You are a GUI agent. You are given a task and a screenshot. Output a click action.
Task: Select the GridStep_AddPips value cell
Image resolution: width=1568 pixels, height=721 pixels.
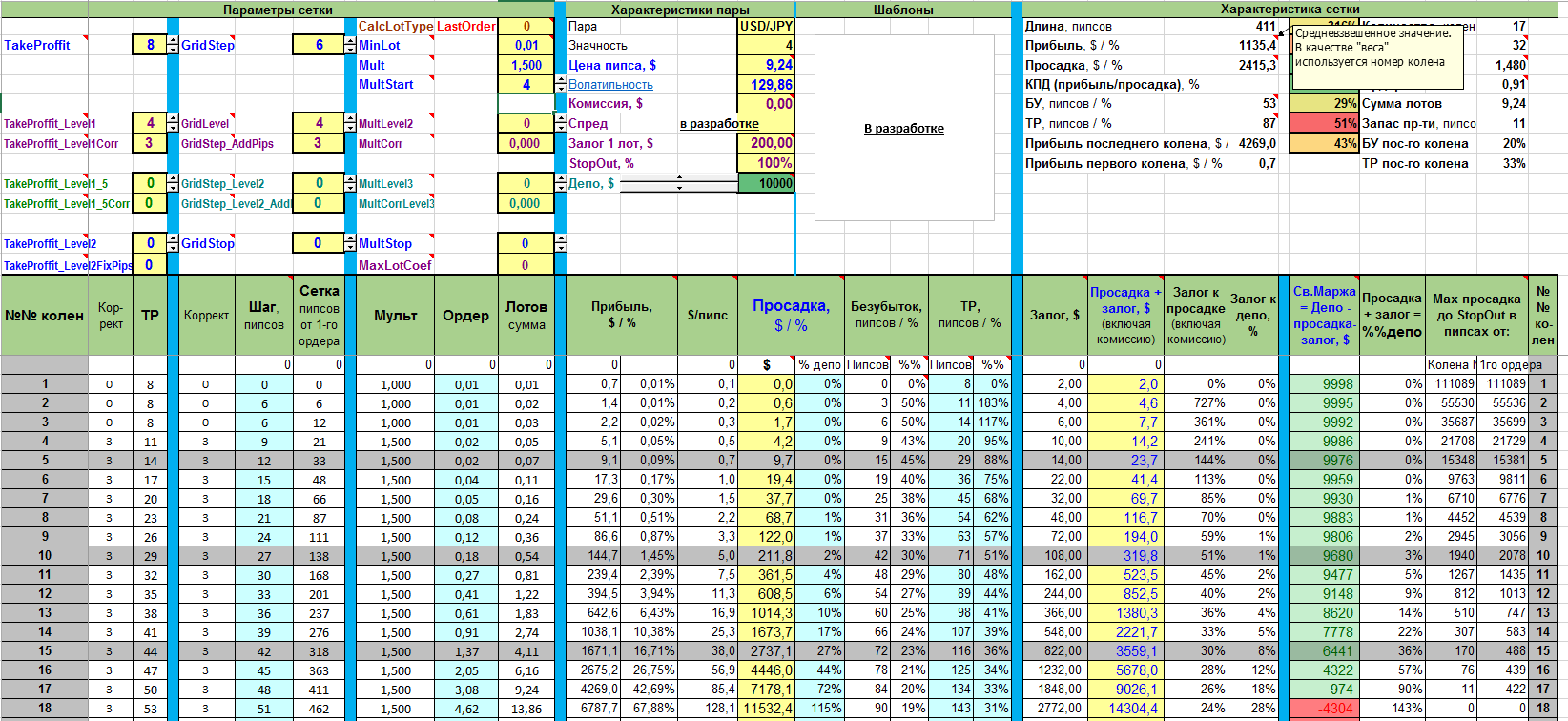tap(319, 143)
